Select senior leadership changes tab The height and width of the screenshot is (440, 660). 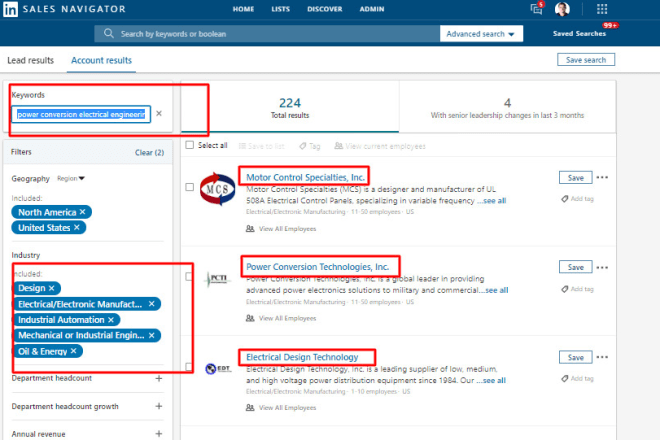(507, 107)
